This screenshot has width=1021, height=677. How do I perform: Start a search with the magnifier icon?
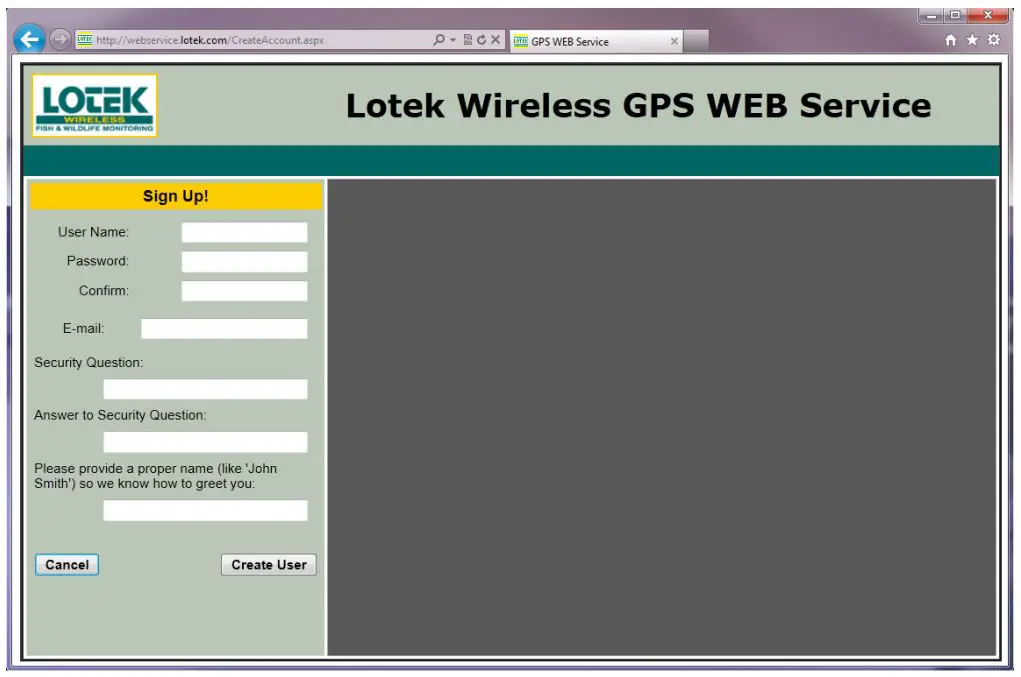coord(439,40)
